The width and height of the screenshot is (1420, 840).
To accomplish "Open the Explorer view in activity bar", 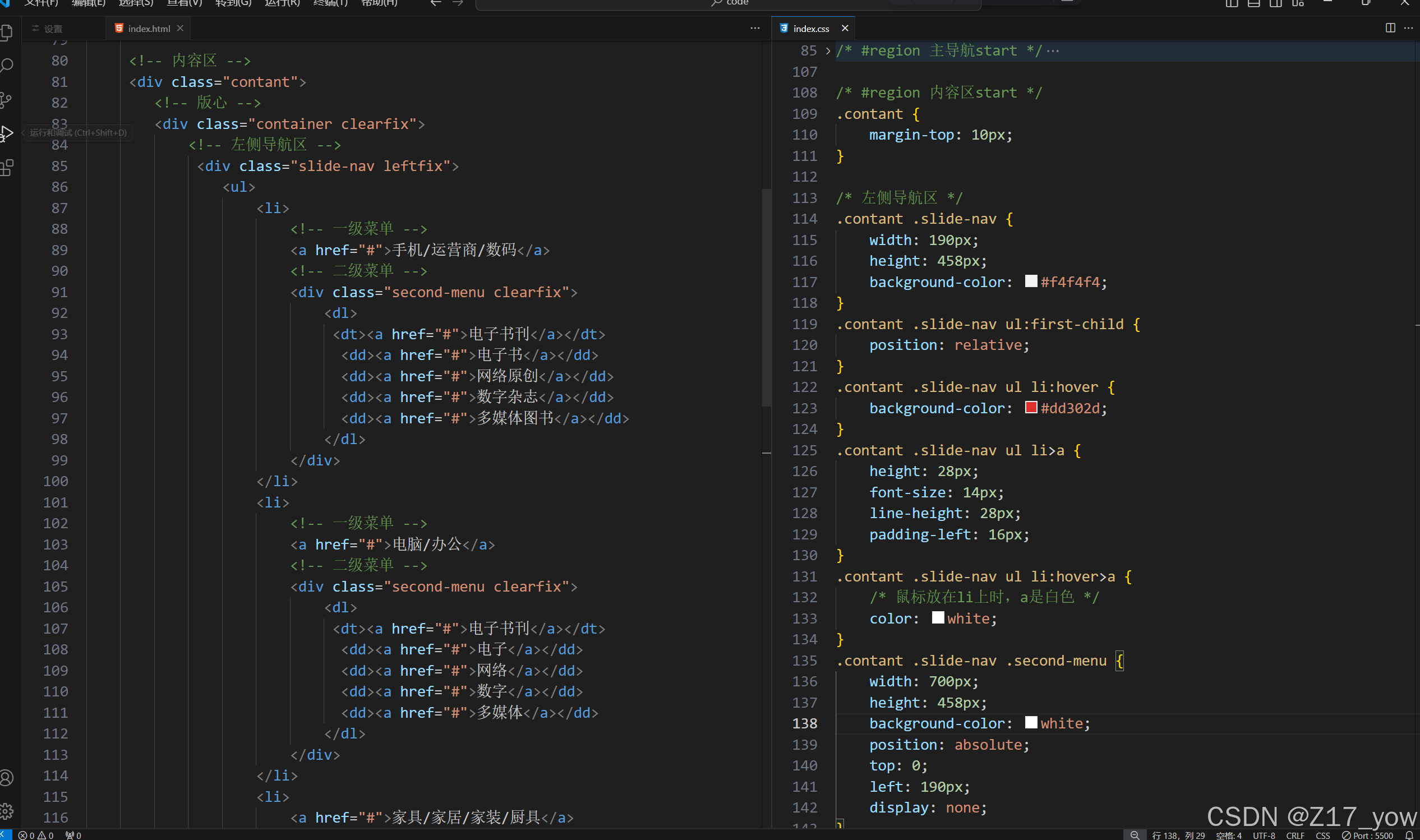I will click(x=7, y=33).
